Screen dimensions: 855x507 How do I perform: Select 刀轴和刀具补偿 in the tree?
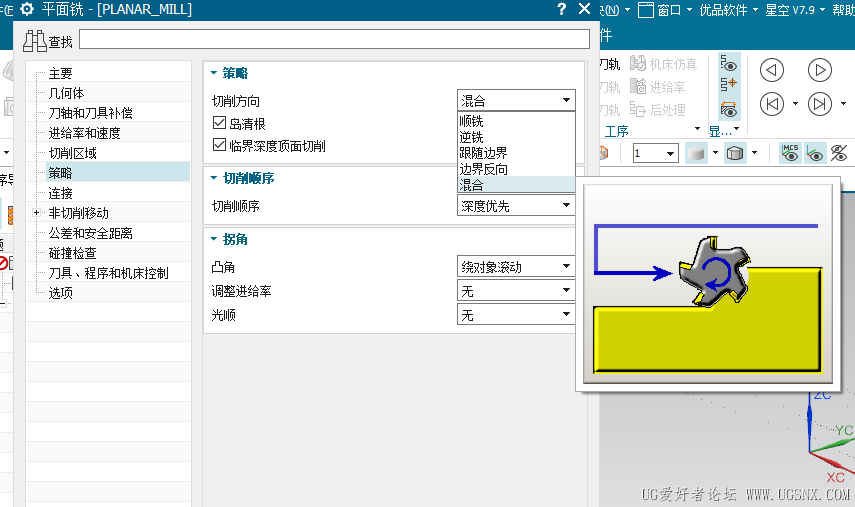91,113
